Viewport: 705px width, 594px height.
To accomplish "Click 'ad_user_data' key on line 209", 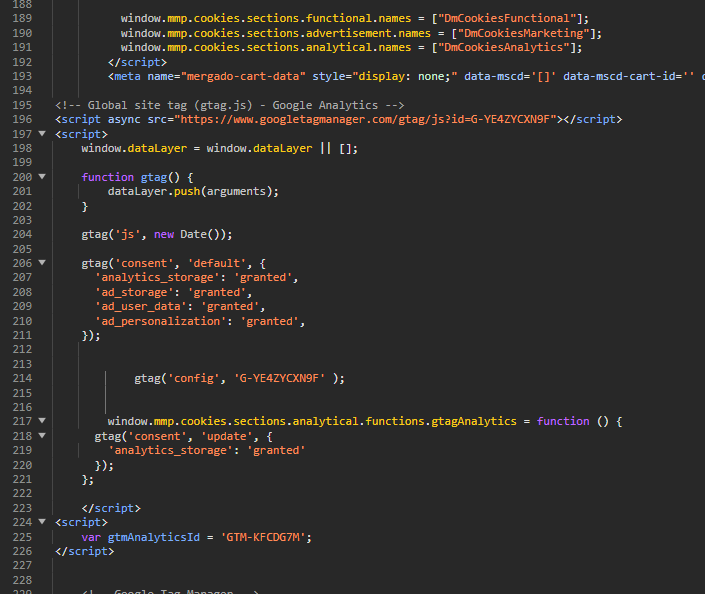I will [141, 306].
